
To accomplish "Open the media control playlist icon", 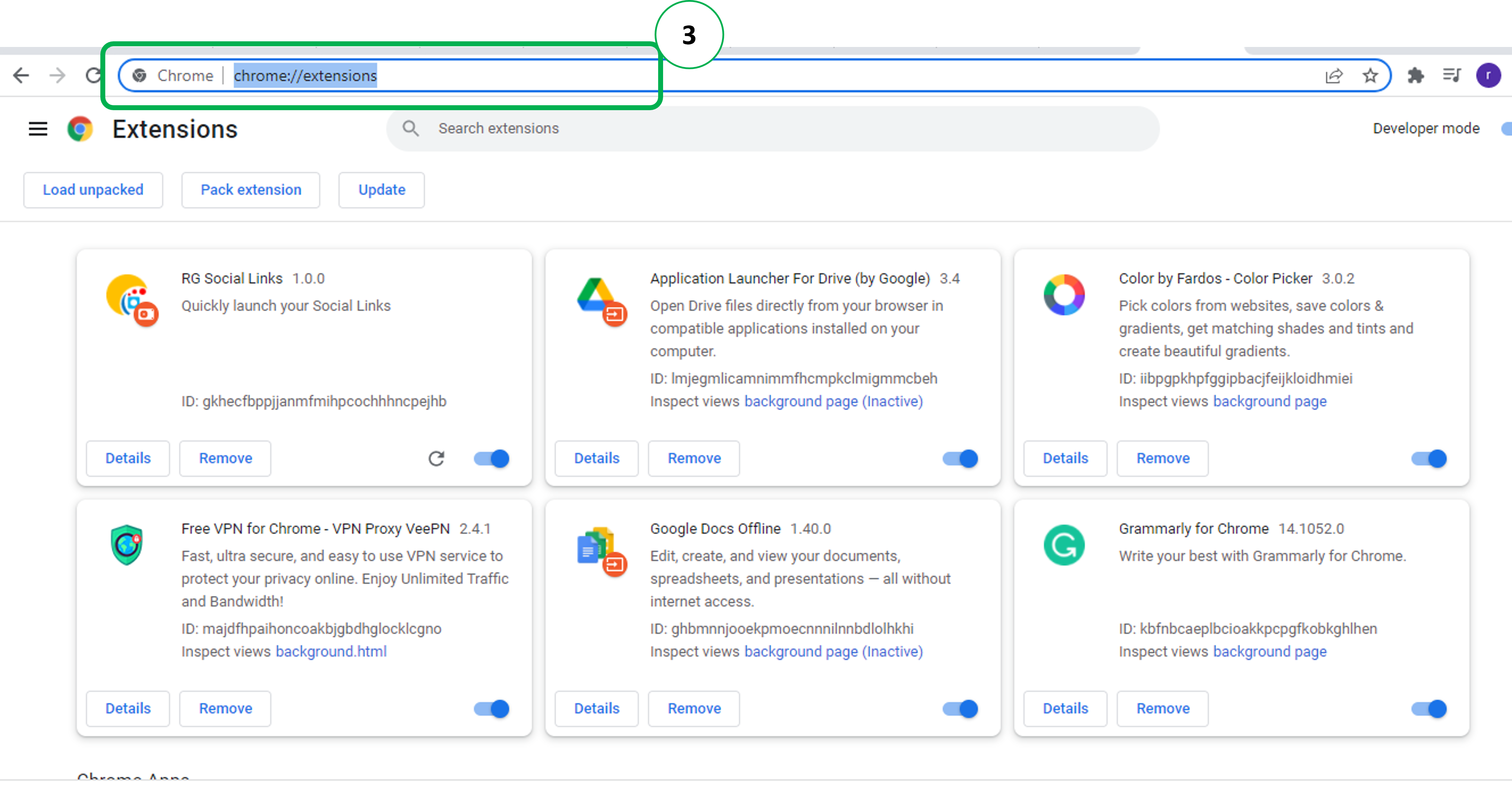I will (x=1452, y=75).
